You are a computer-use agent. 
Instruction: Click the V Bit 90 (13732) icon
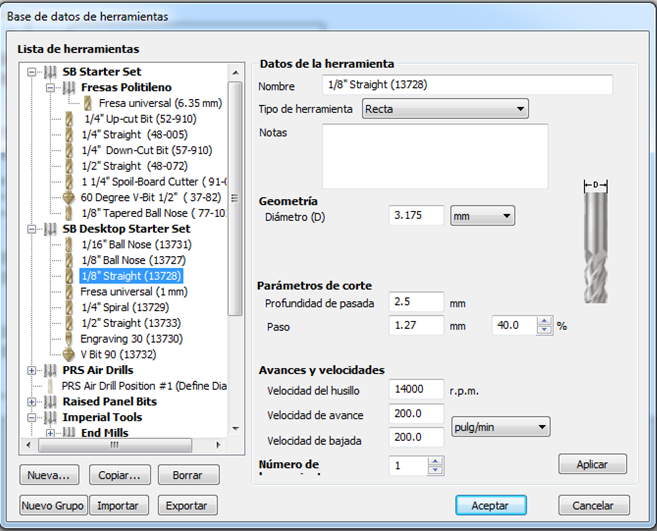pyautogui.click(x=68, y=355)
